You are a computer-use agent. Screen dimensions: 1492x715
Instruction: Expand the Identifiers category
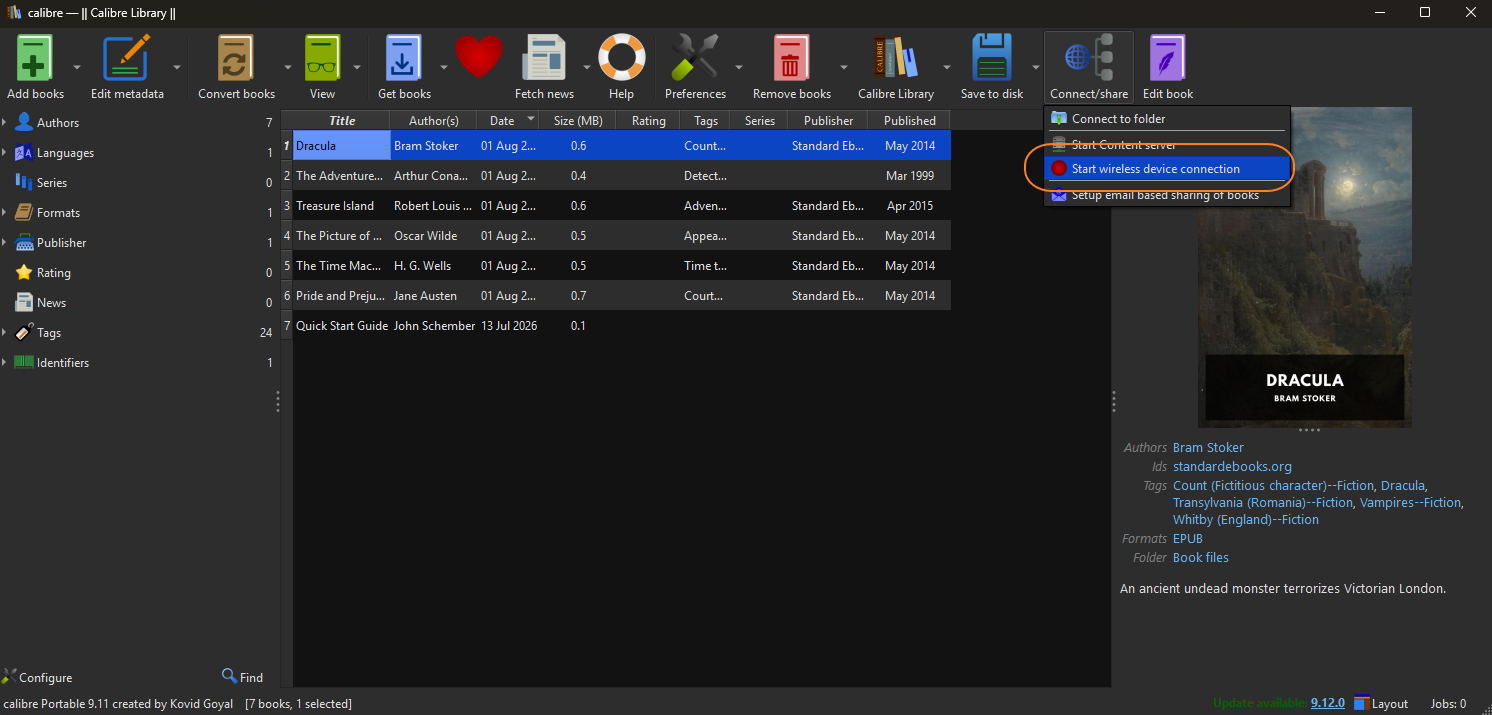5,362
